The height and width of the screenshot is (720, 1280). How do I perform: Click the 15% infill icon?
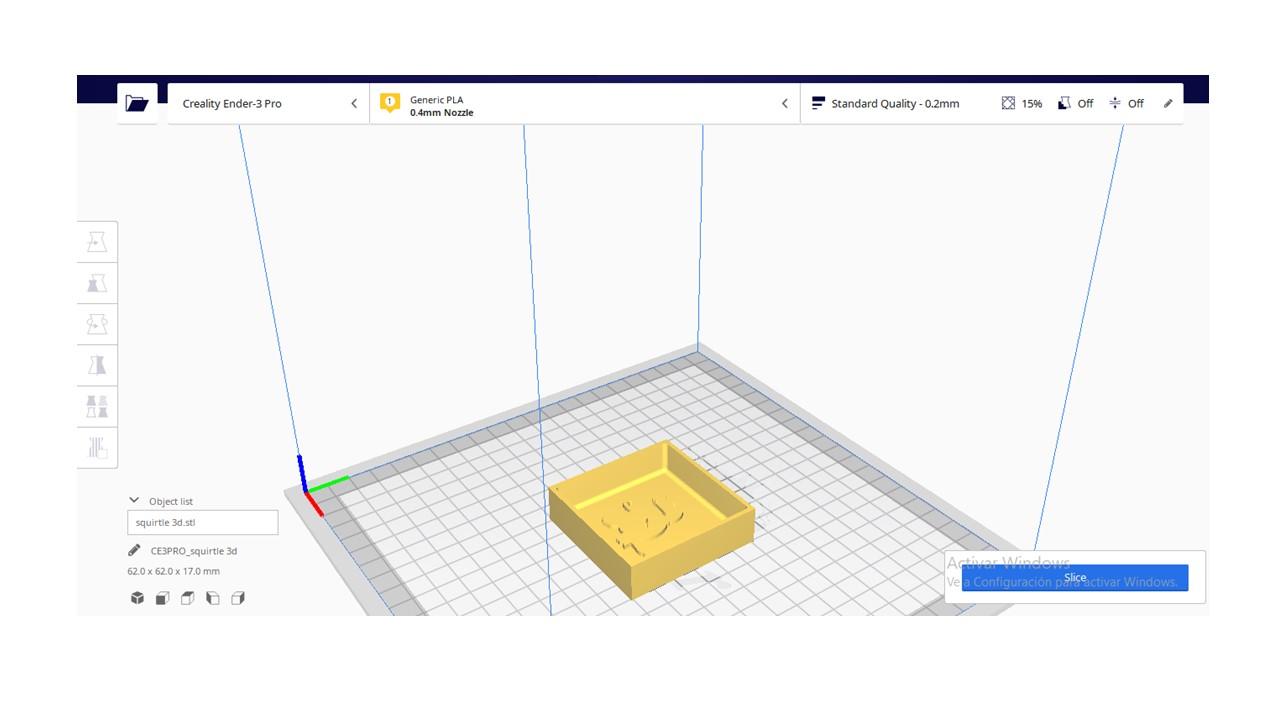[1008, 103]
